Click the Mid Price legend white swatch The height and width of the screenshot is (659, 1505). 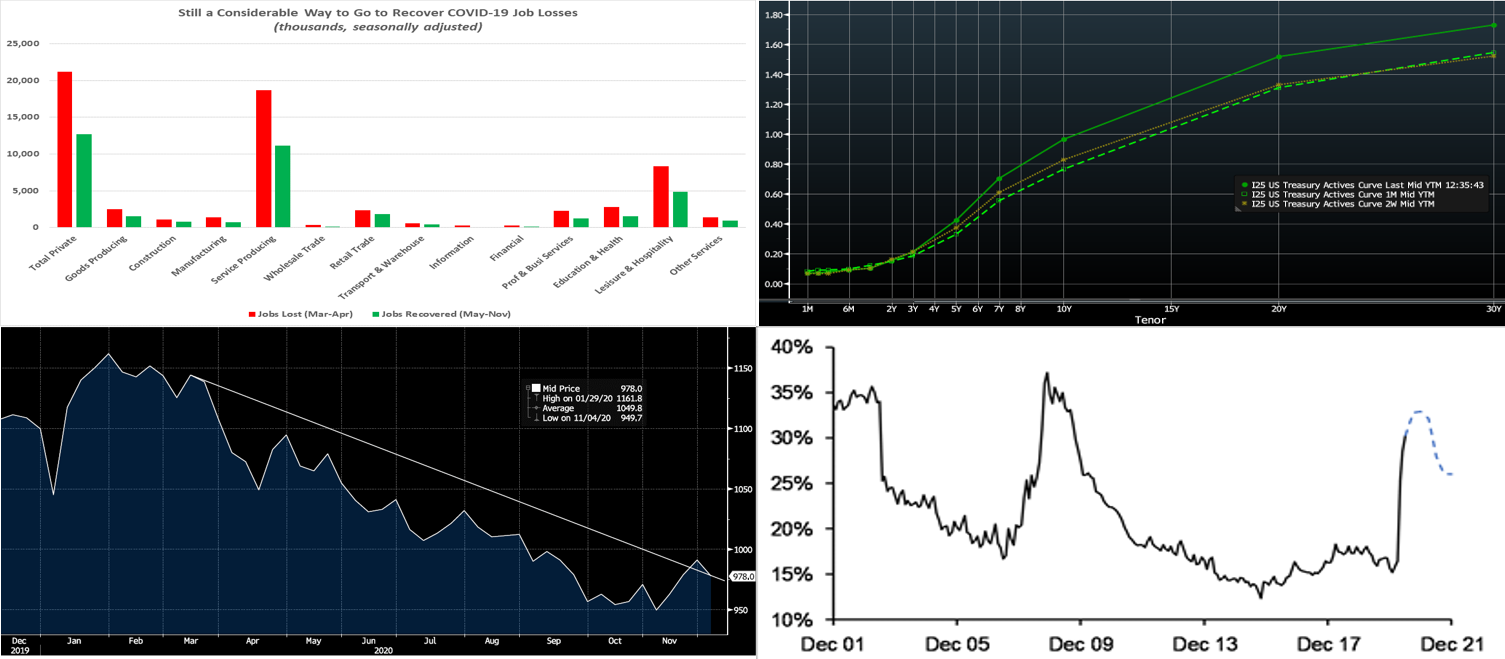pyautogui.click(x=536, y=388)
